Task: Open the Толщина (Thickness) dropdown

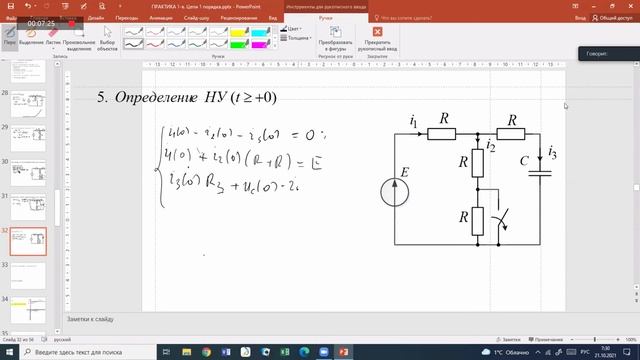Action: click(x=296, y=38)
